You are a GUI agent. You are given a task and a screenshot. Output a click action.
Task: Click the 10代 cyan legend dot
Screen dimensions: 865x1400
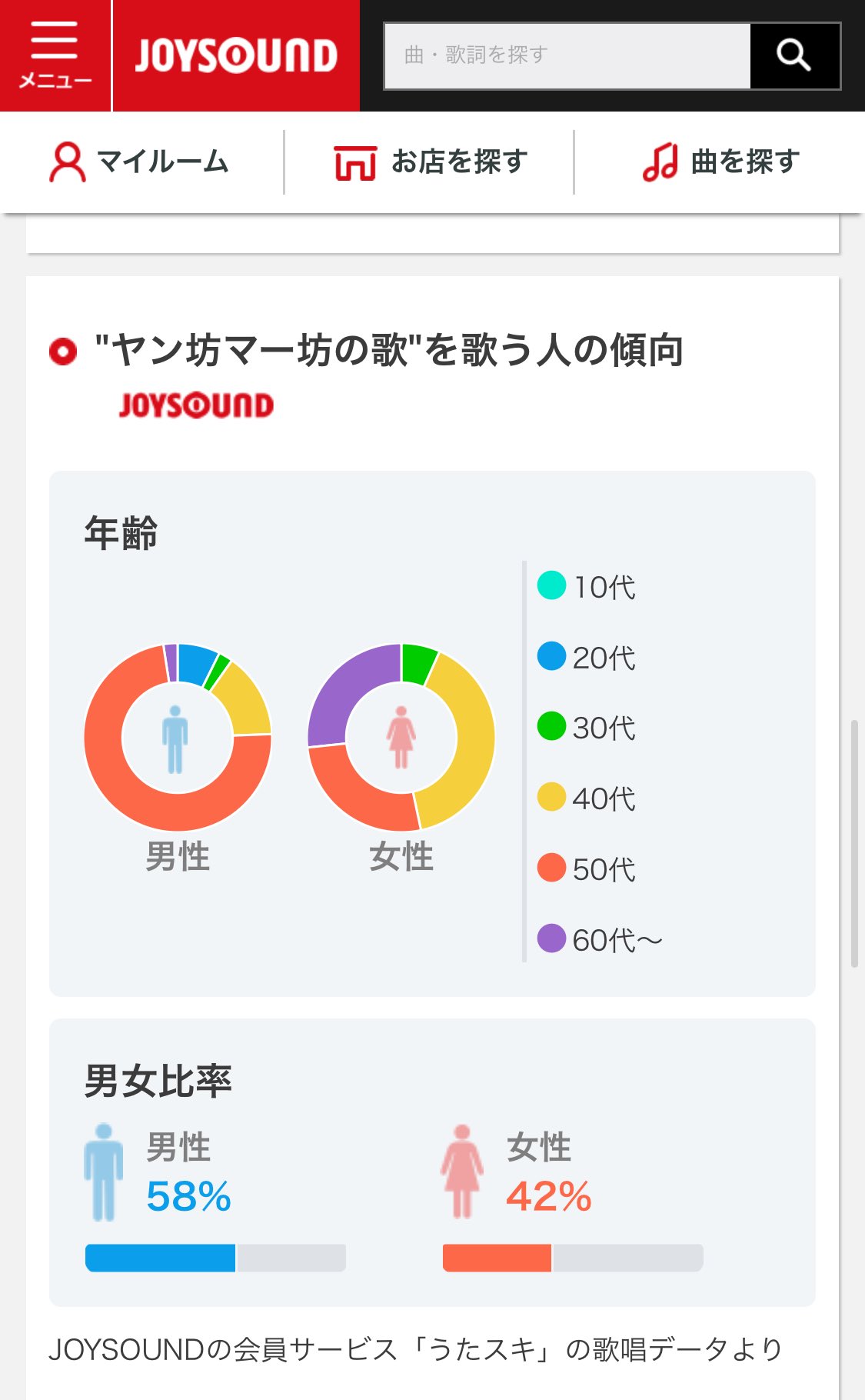[x=551, y=585]
